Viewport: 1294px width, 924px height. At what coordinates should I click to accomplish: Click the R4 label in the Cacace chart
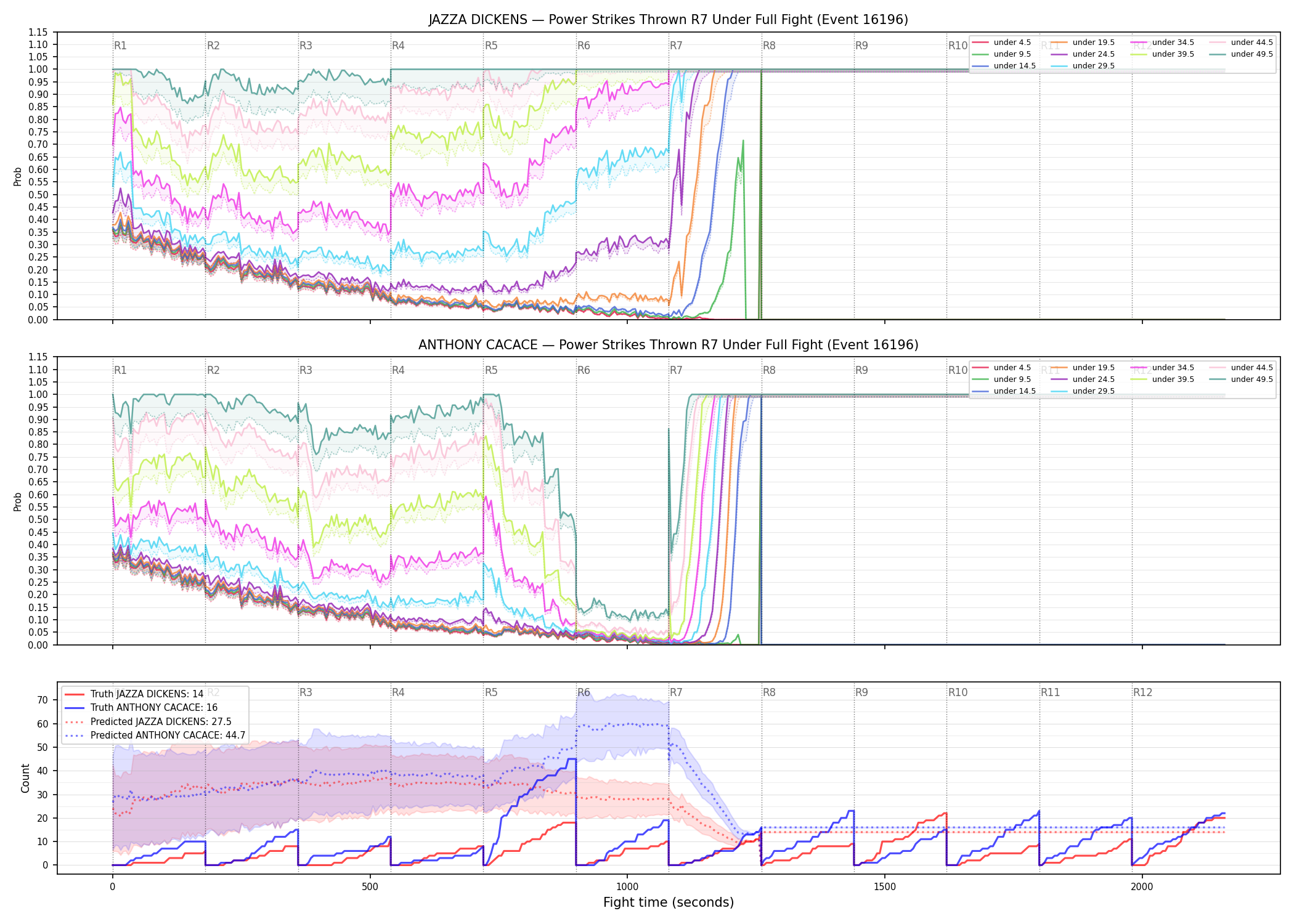[x=398, y=370]
